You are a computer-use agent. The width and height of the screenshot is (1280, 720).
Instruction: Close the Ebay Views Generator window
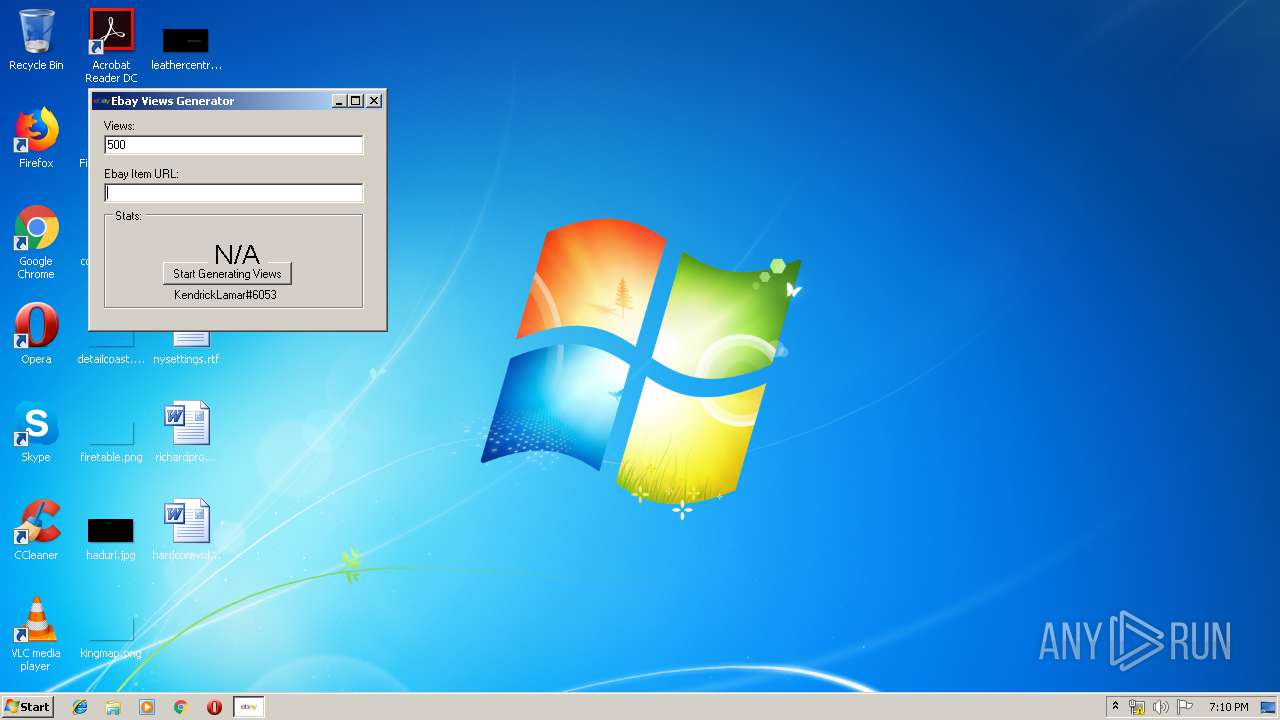click(374, 101)
